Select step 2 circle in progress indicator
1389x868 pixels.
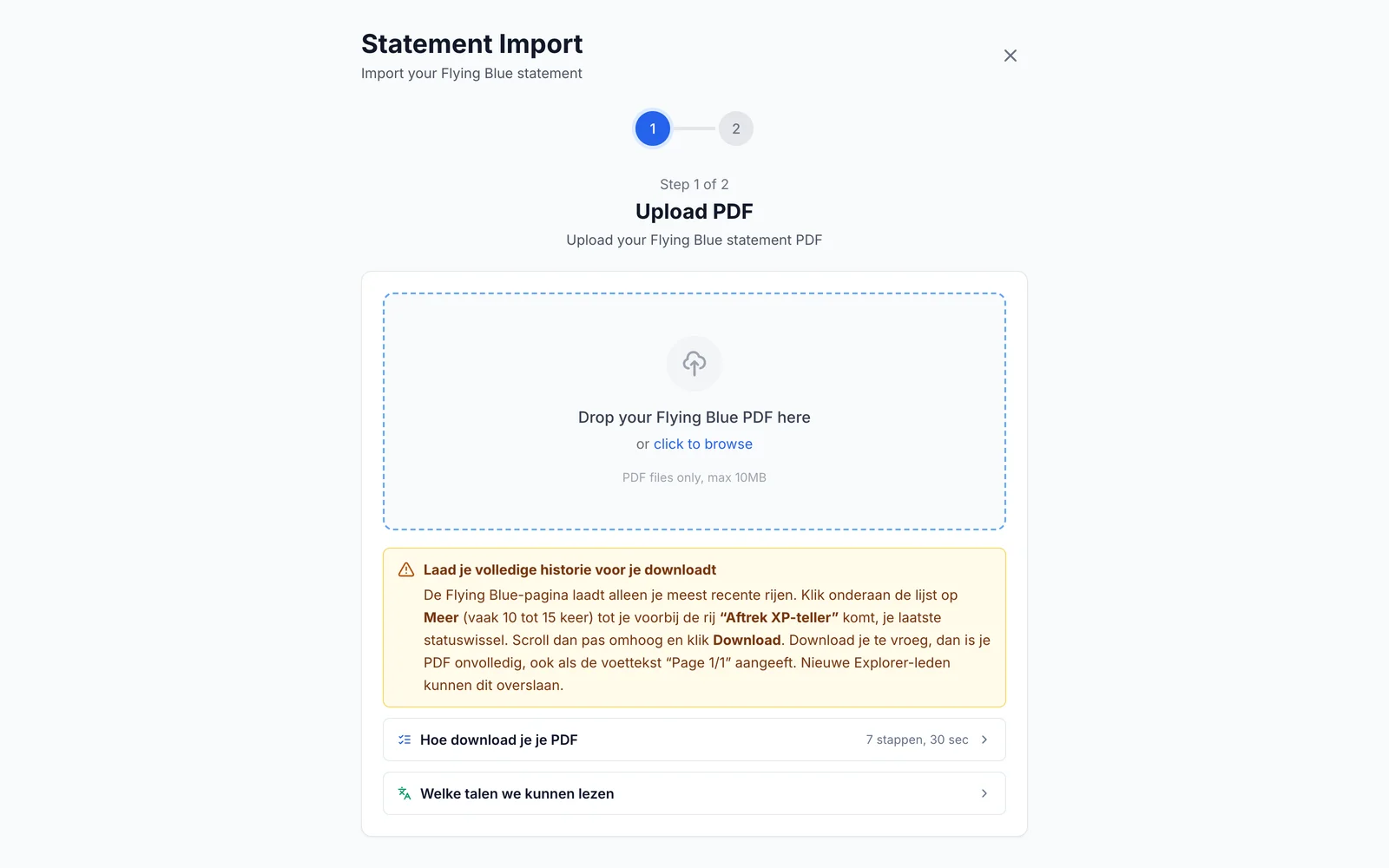pos(736,128)
